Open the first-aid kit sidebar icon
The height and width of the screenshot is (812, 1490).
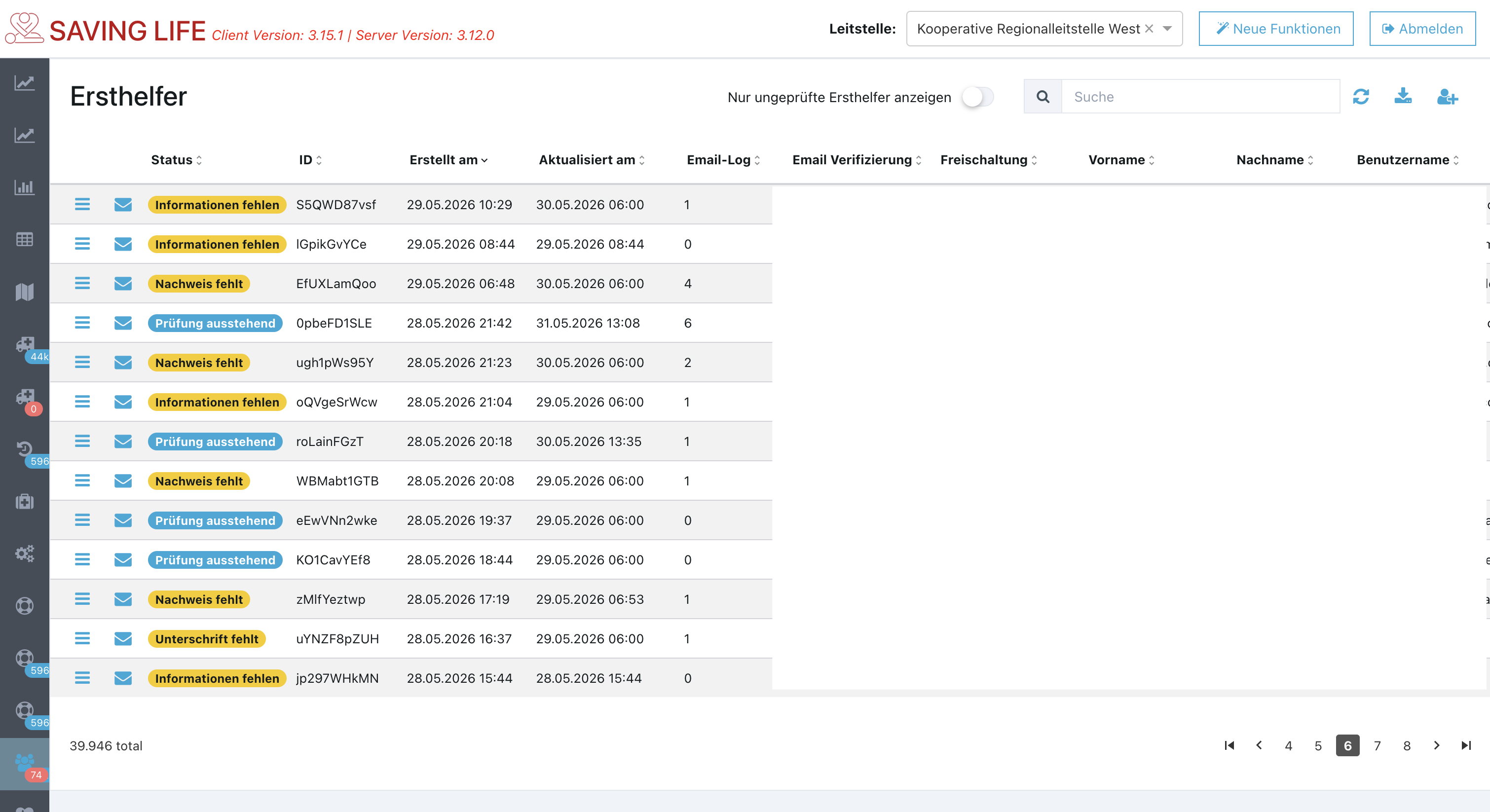(24, 501)
